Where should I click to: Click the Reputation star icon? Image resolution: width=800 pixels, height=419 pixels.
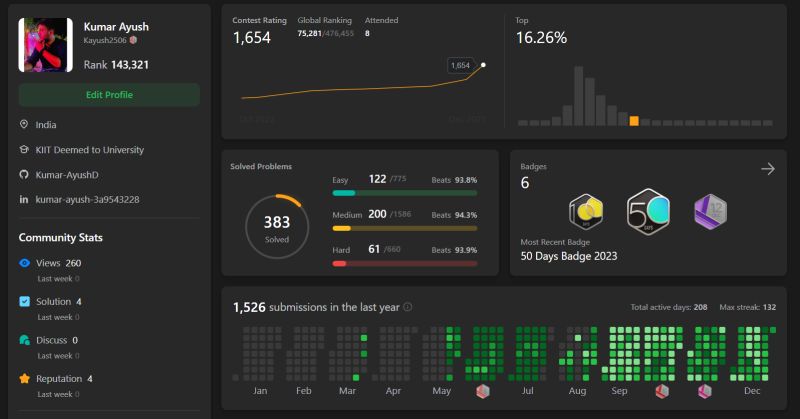coord(24,379)
